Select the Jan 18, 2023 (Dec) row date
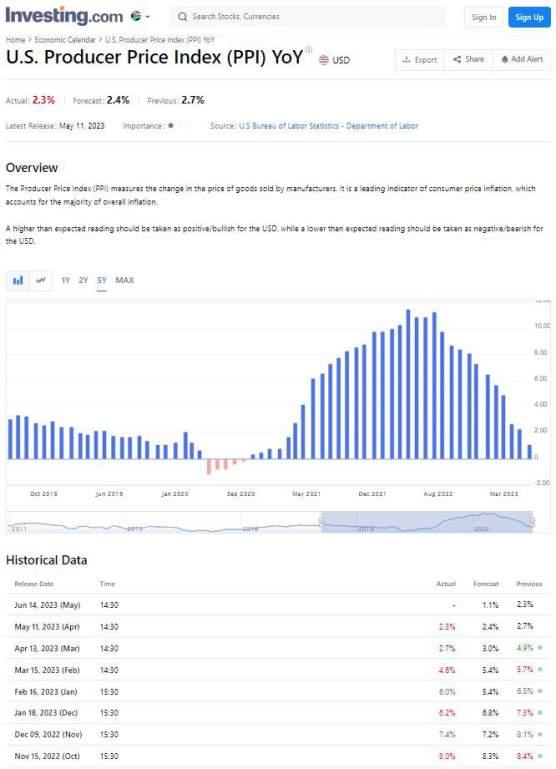This screenshot has height=769, width=556. (46, 713)
